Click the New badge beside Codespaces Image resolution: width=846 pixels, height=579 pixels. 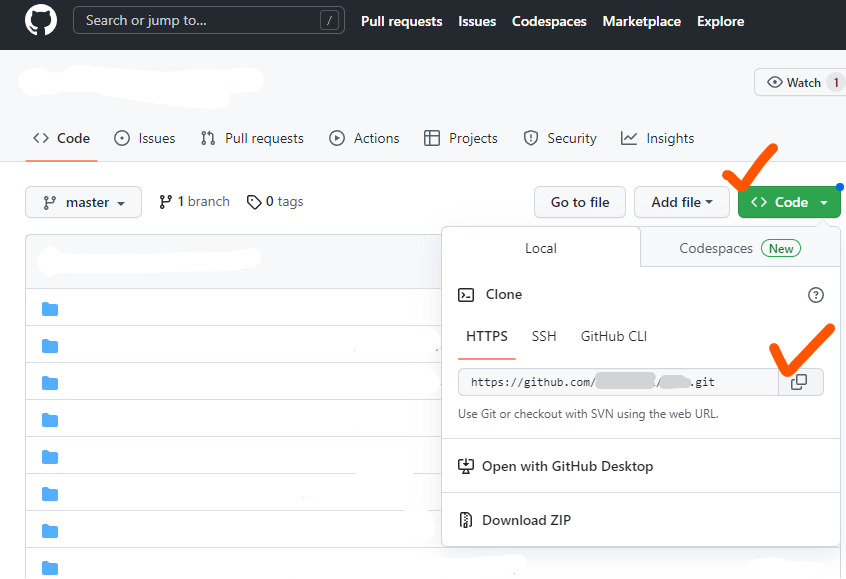(x=781, y=248)
